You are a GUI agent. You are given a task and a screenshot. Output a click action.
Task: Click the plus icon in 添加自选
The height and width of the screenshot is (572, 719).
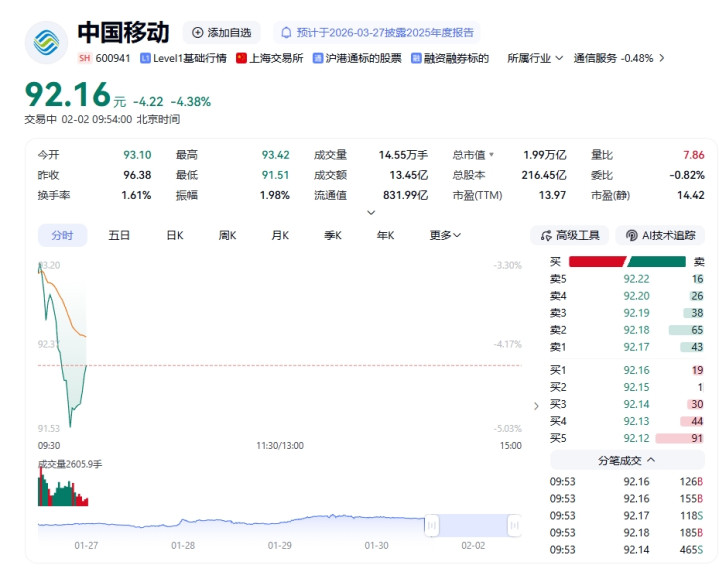pos(197,33)
